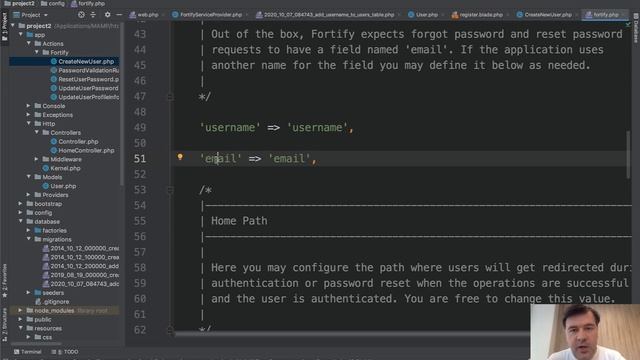Click file icon beside .gitignore
The width and height of the screenshot is (640, 360).
pos(38,302)
